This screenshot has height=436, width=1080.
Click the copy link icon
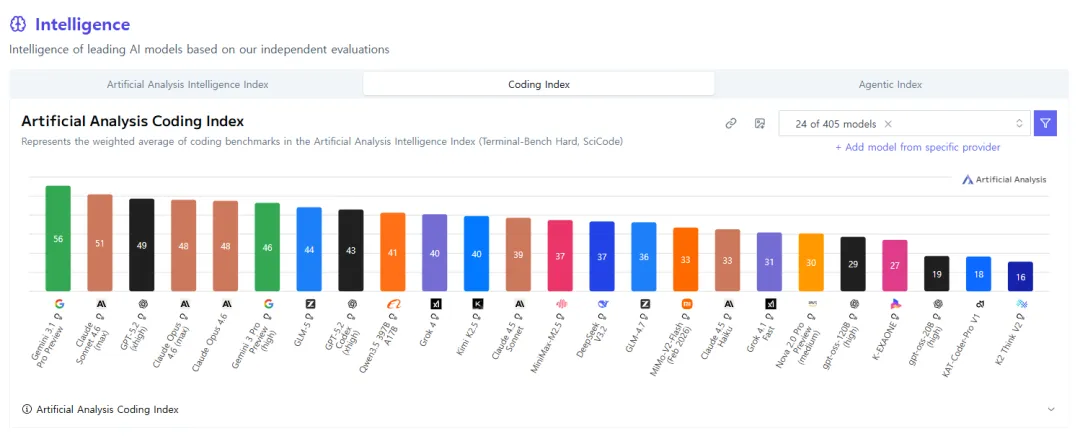click(x=731, y=123)
